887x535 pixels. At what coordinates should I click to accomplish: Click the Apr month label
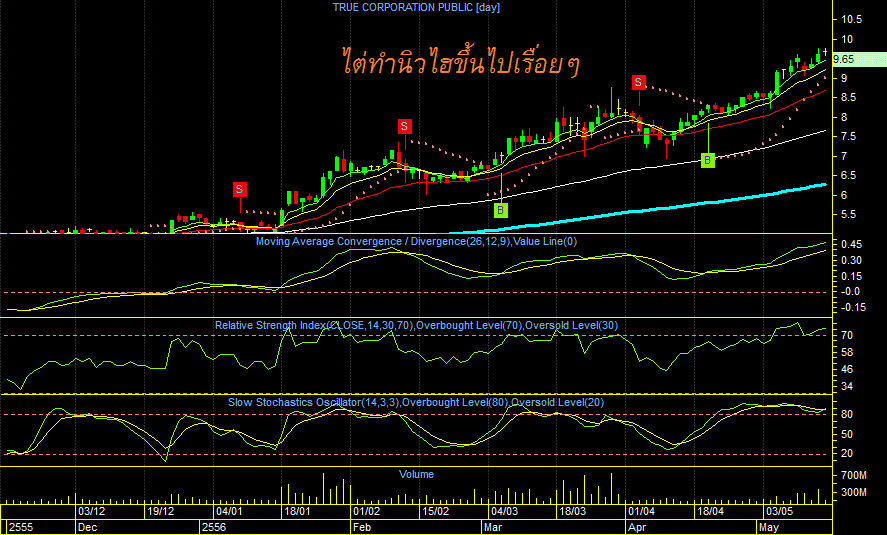point(638,527)
